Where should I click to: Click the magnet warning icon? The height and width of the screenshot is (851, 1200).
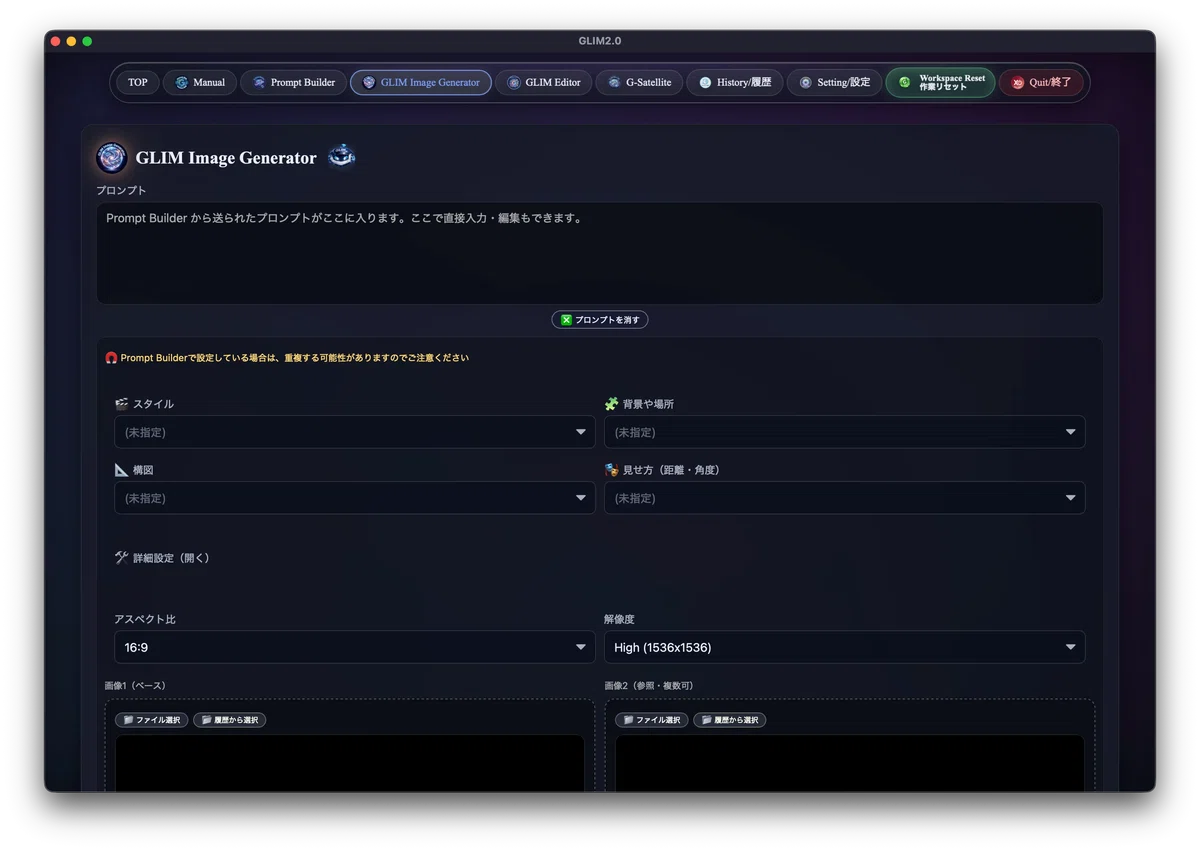pos(111,357)
